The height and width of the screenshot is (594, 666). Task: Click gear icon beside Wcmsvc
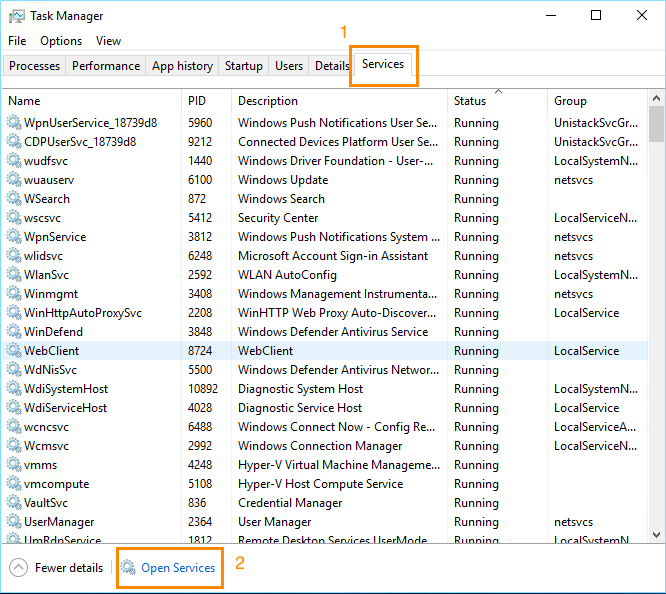pyautogui.click(x=14, y=445)
